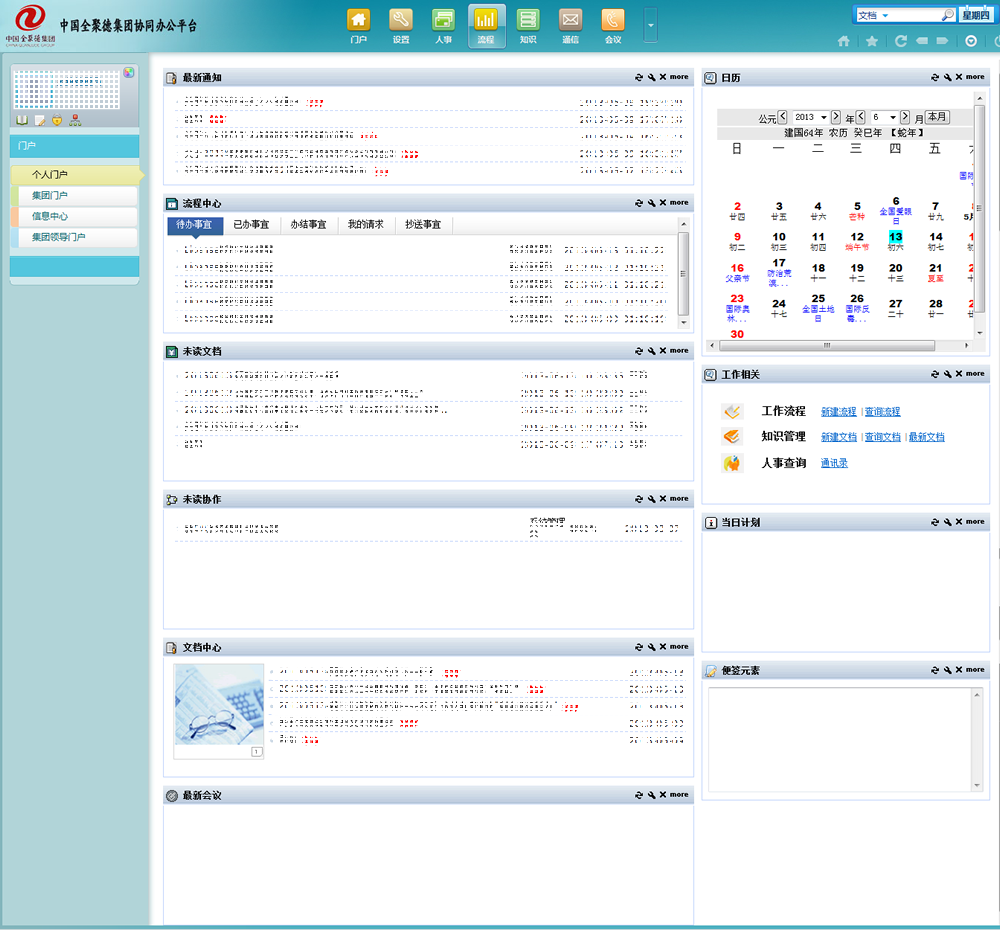Screen dimensions: 1000x930
Task: Go to previous month in calendar
Action: [860, 117]
